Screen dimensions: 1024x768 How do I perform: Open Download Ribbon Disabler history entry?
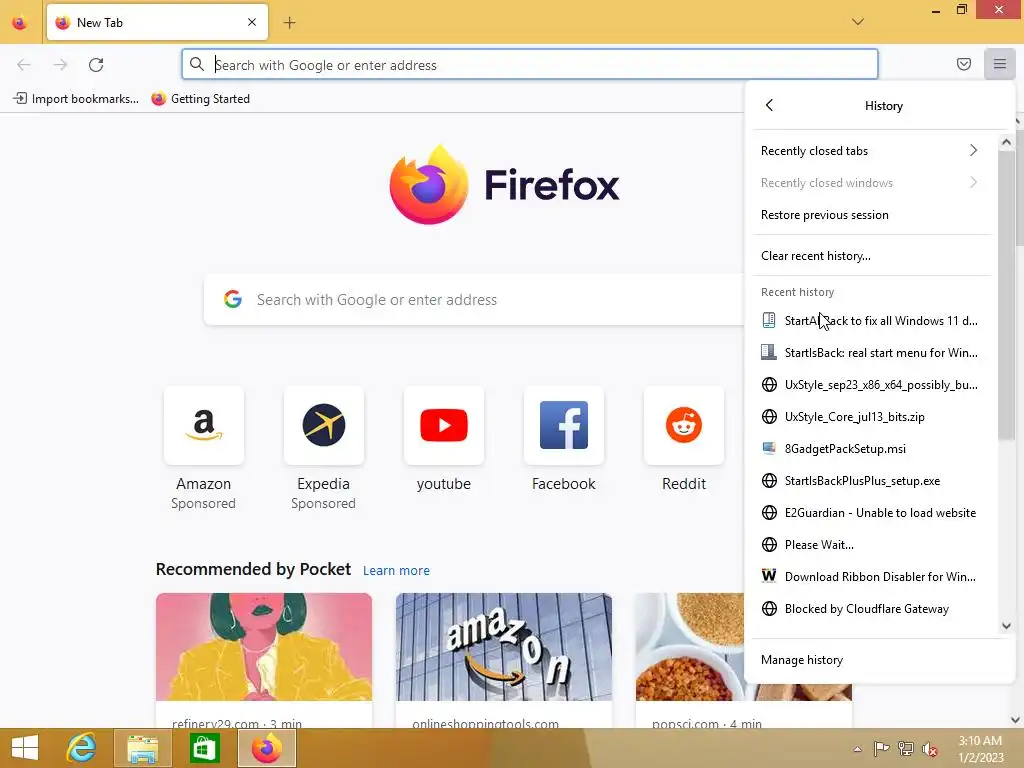point(871,577)
